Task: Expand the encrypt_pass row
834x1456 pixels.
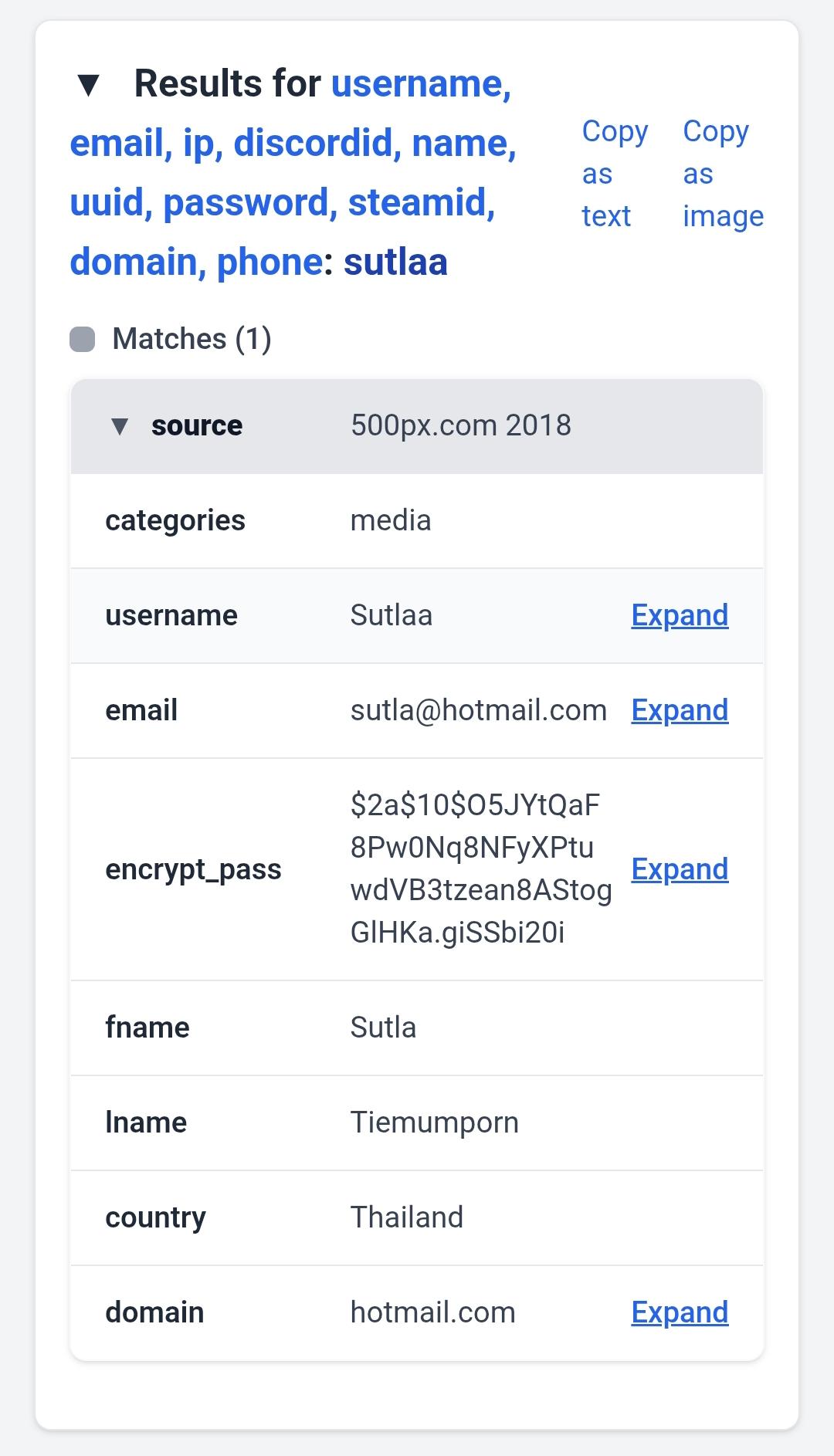Action: [x=680, y=869]
